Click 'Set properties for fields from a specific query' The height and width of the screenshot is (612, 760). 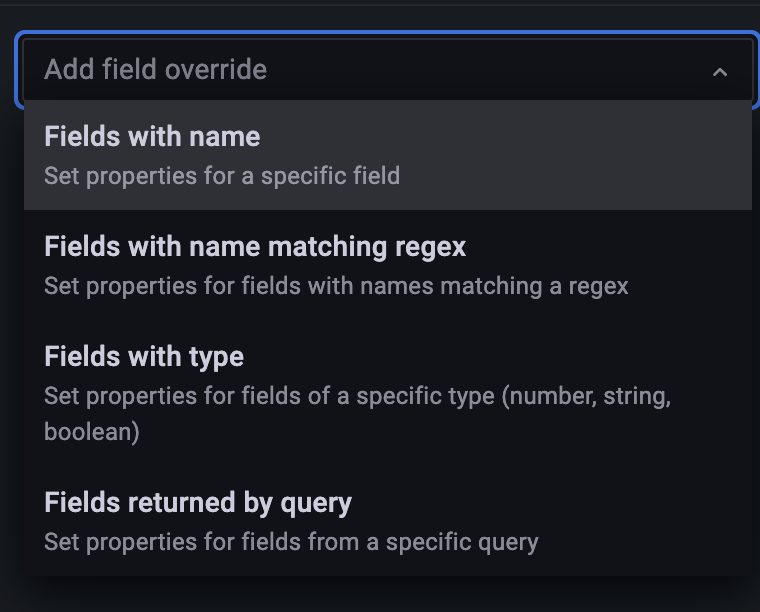tap(291, 542)
